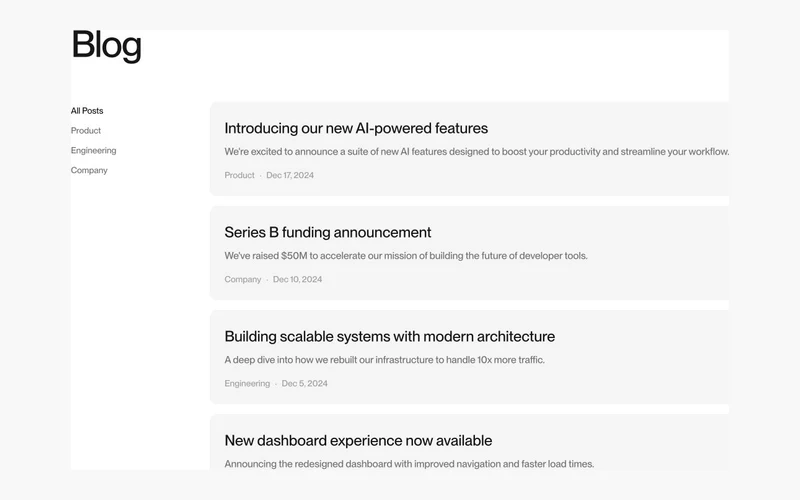Open 'Building scalable systems with modern architecture'
Screen dimensions: 800x500
click(x=390, y=336)
